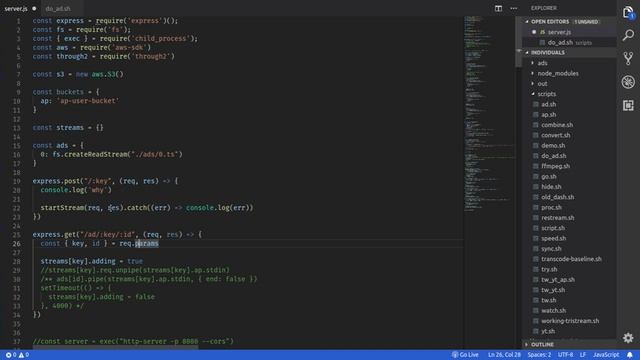Open the Explorer view in activity bar
The height and width of the screenshot is (360, 640).
(x=628, y=13)
